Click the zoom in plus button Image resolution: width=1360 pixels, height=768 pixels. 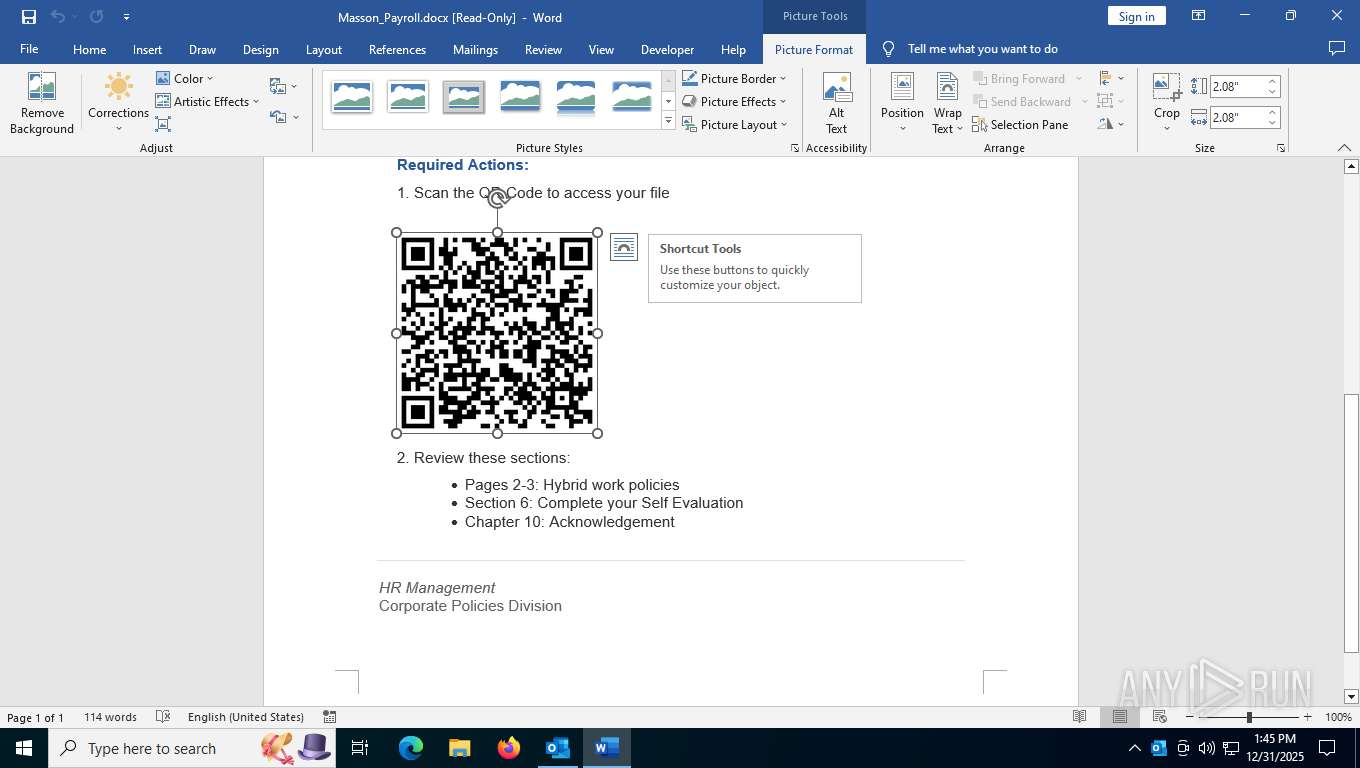click(x=1307, y=717)
